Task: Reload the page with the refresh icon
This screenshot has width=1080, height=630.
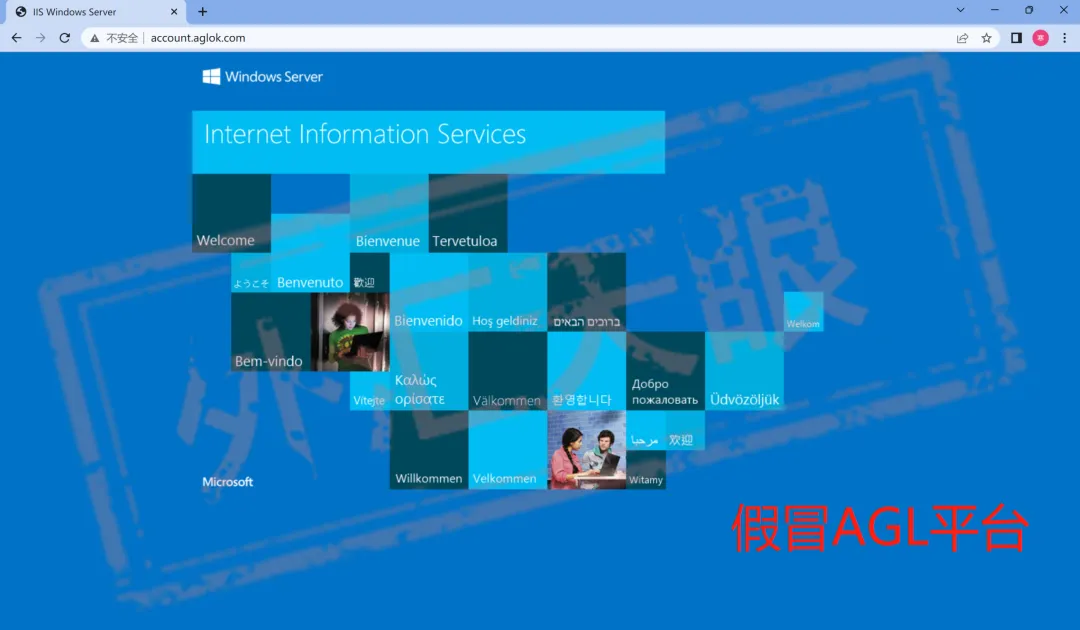Action: pos(65,38)
